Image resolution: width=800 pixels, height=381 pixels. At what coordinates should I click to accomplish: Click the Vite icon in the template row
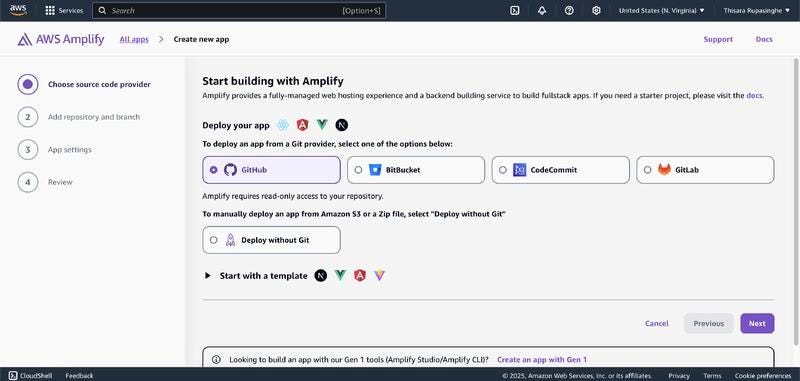[379, 275]
